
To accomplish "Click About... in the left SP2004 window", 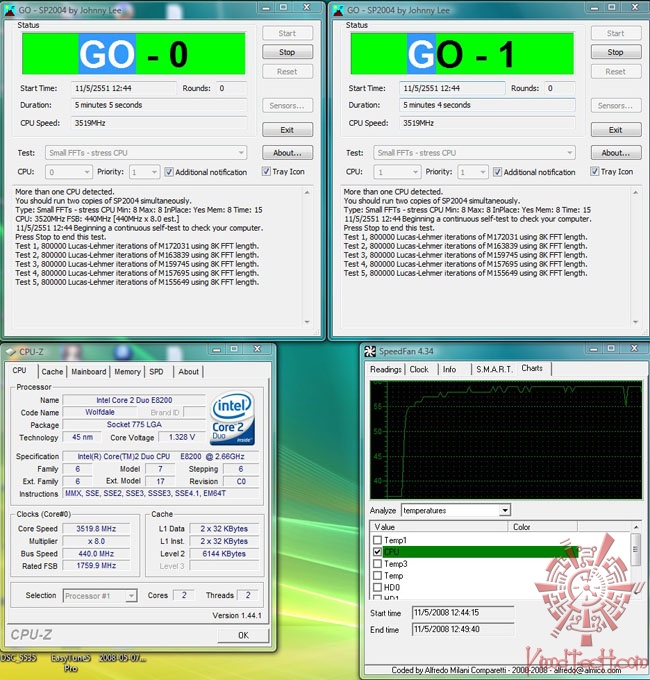I will click(x=287, y=153).
